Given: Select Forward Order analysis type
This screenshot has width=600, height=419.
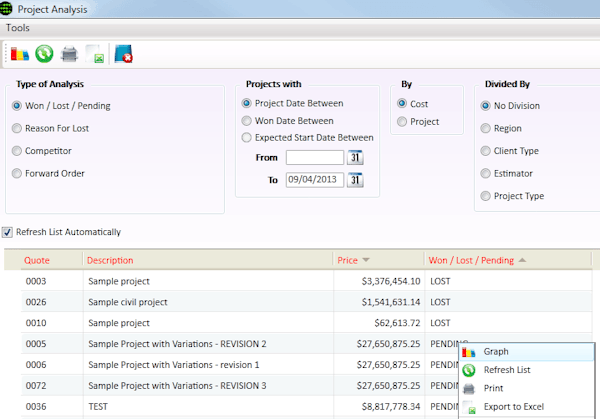Looking at the screenshot, I should click(16, 173).
